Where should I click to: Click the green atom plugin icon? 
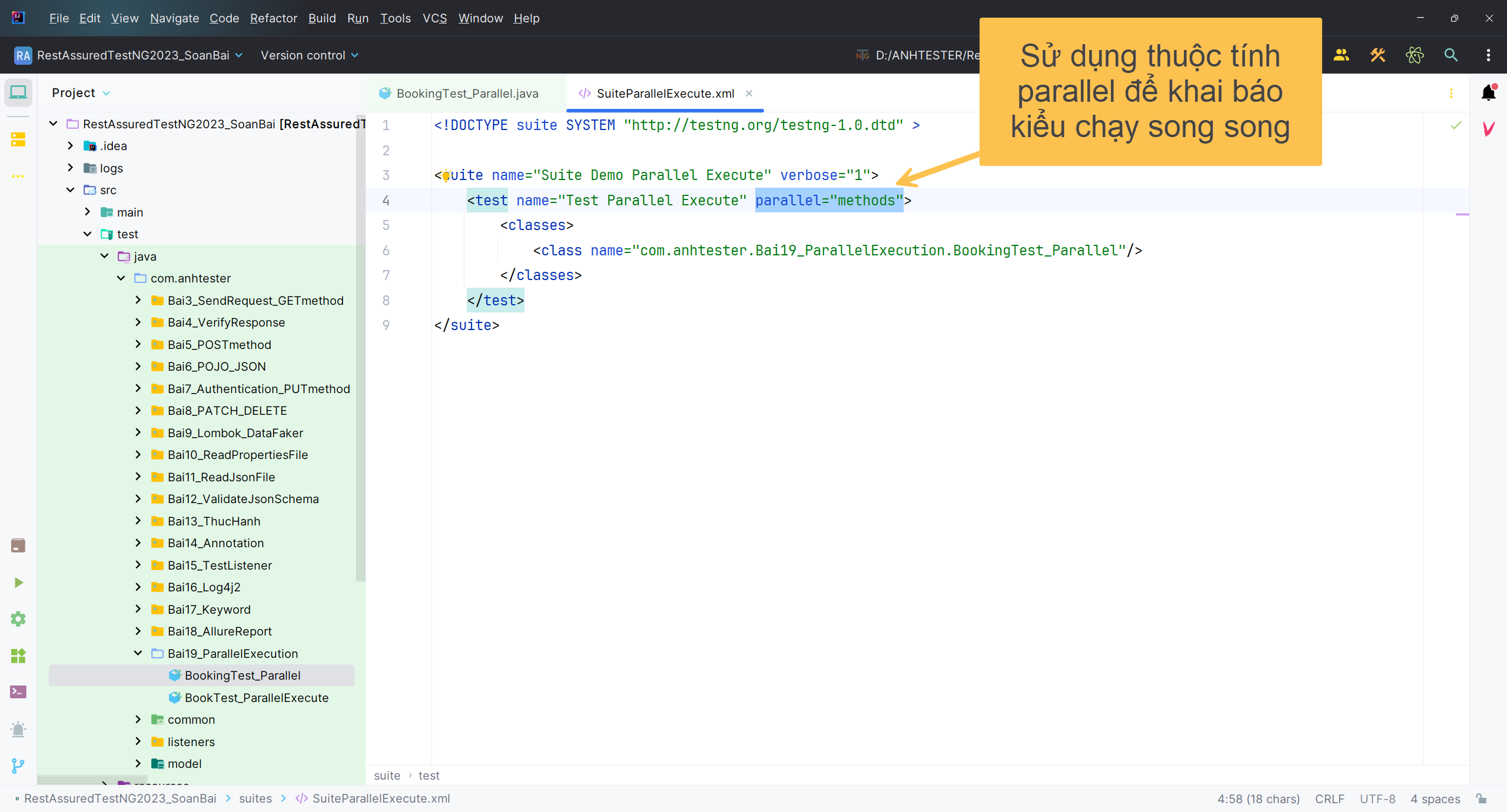1415,55
